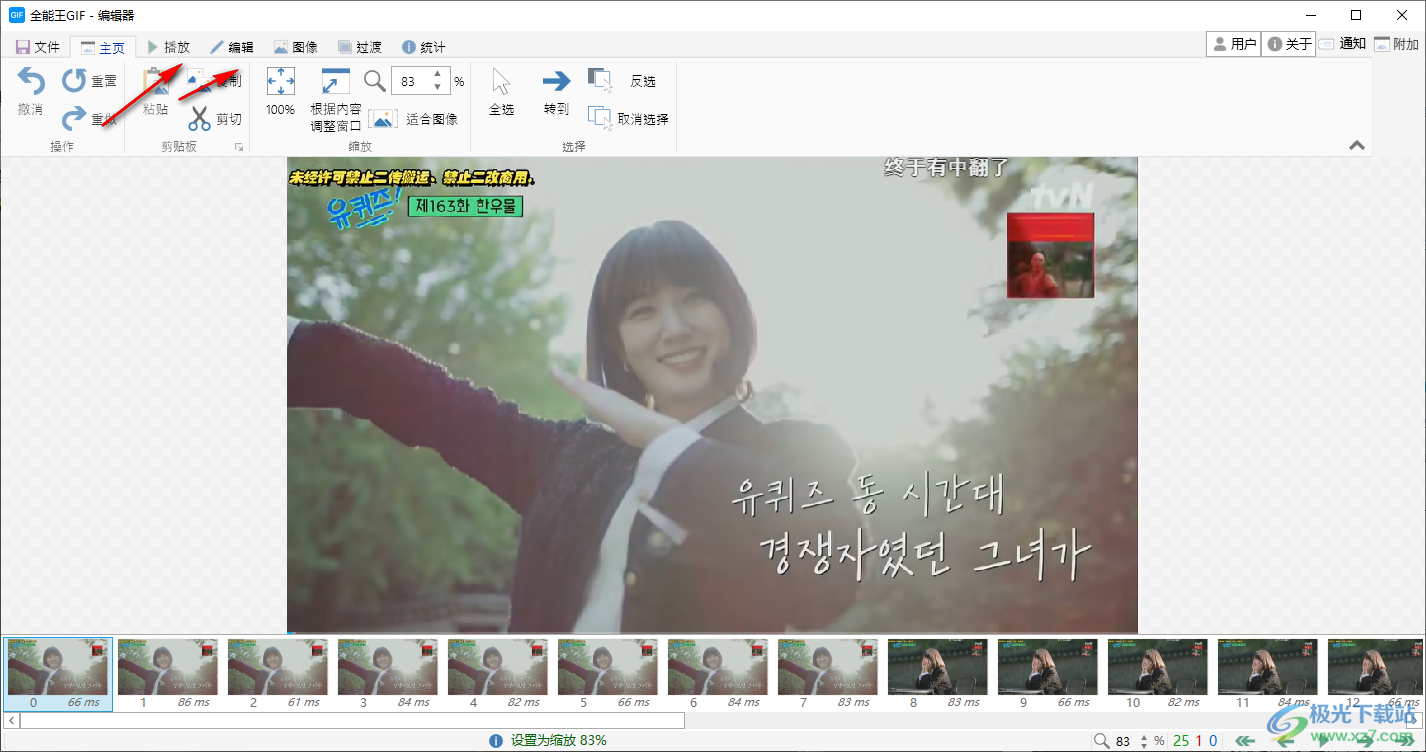
Task: Decrease ribbon zoom value stepper
Action: click(438, 87)
